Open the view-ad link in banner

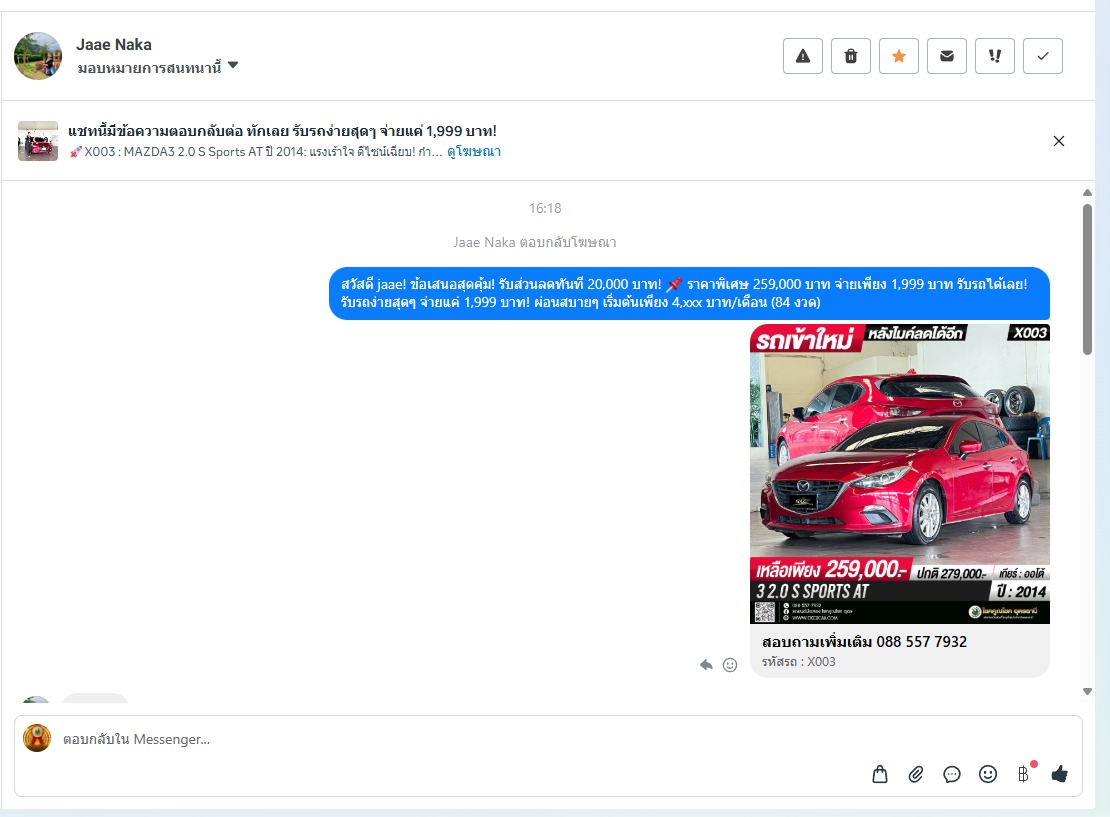click(474, 152)
